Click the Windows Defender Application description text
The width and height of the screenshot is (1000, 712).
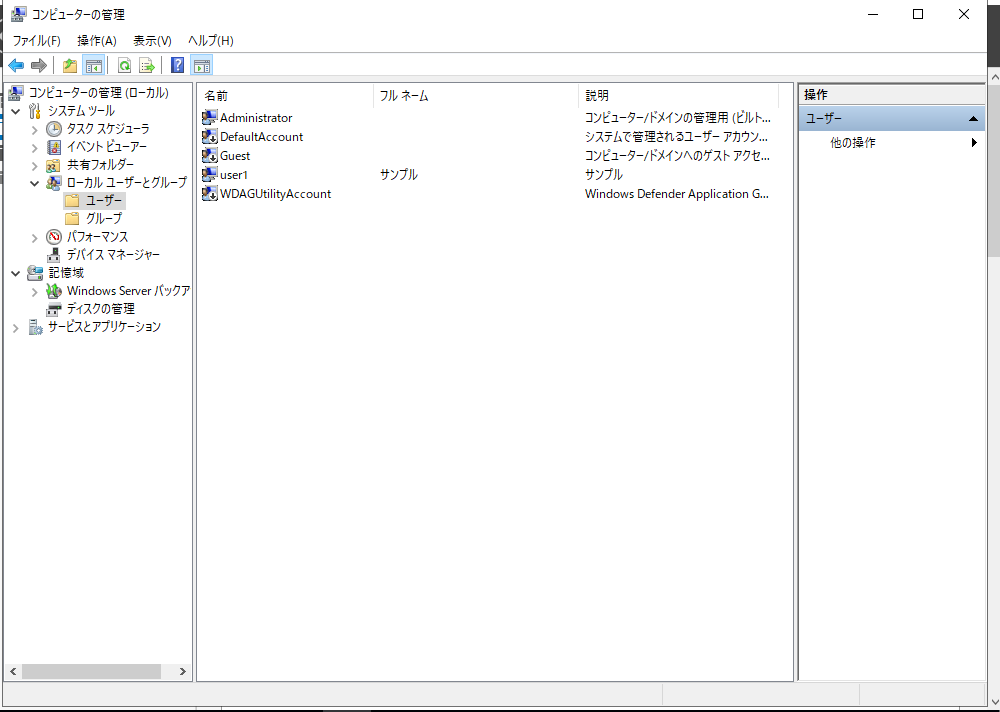tap(677, 193)
